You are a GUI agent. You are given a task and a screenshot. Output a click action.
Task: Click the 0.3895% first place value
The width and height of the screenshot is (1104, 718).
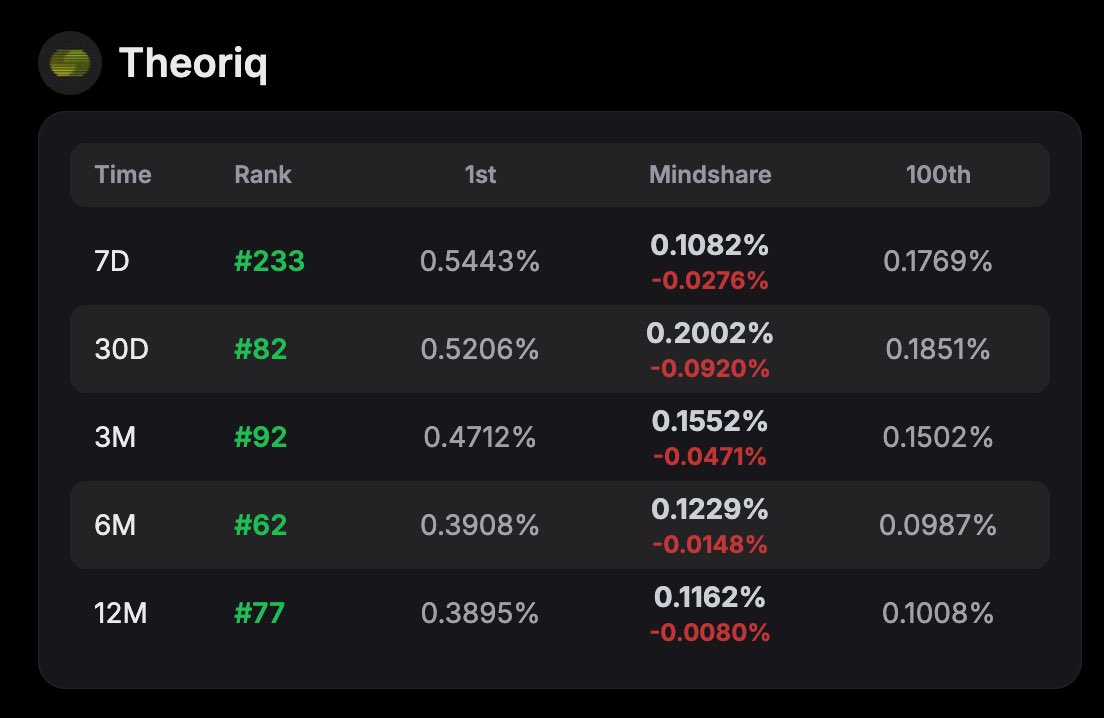479,613
